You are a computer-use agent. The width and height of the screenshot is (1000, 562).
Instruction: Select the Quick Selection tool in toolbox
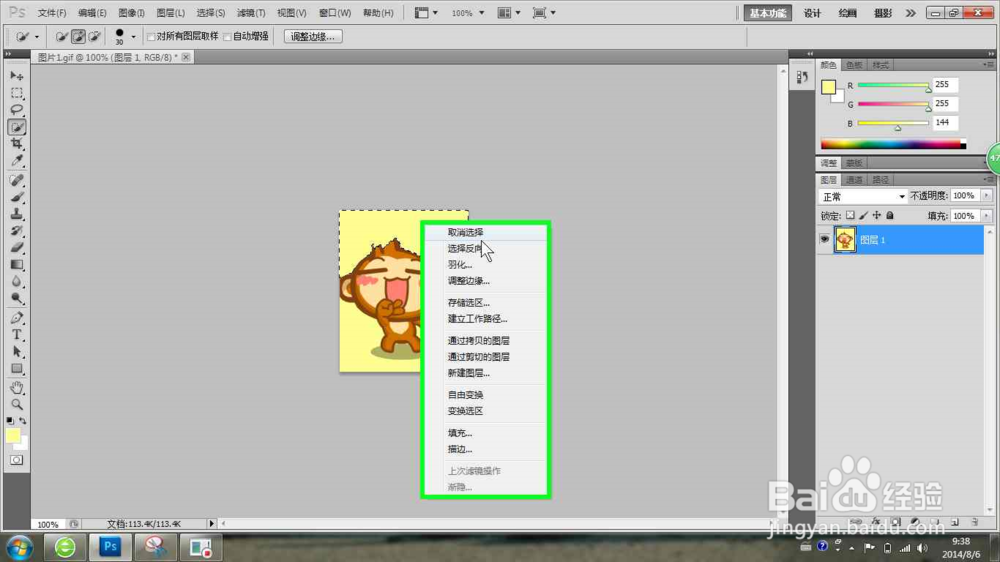[17, 127]
